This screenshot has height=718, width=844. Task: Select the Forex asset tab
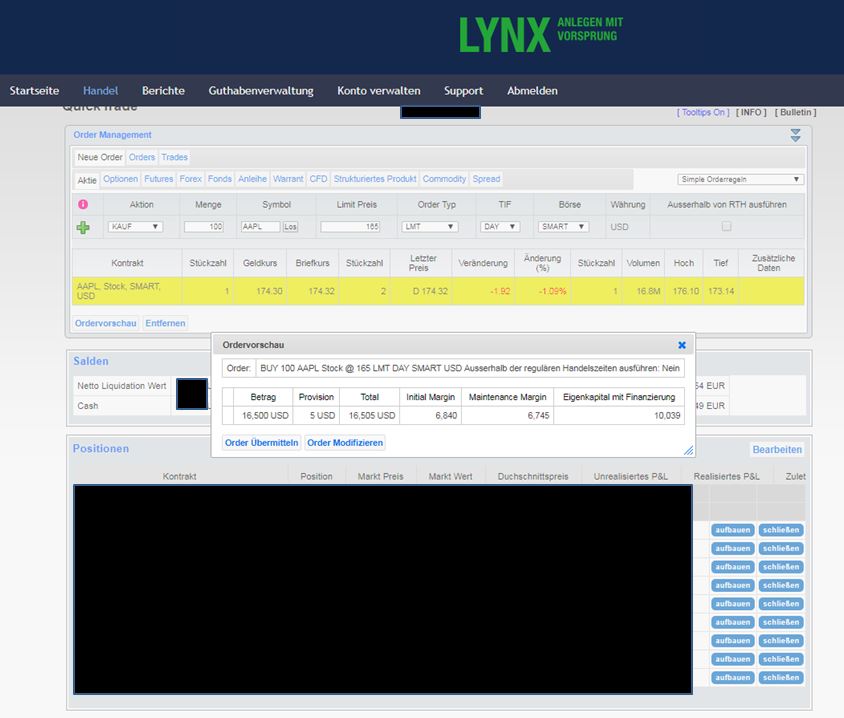click(x=191, y=179)
